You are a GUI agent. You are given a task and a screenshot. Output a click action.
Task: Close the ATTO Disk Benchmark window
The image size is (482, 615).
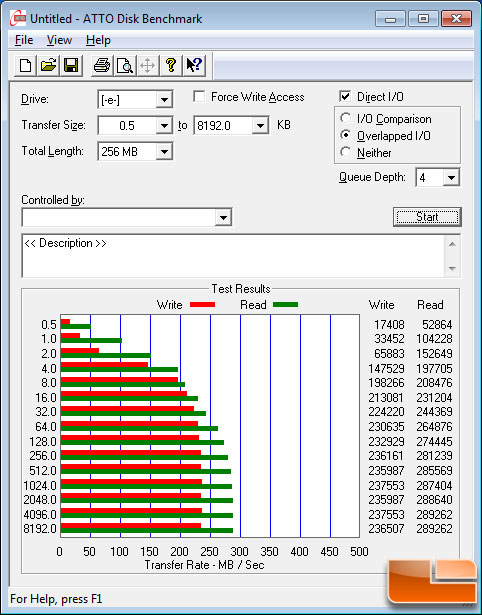coord(456,18)
